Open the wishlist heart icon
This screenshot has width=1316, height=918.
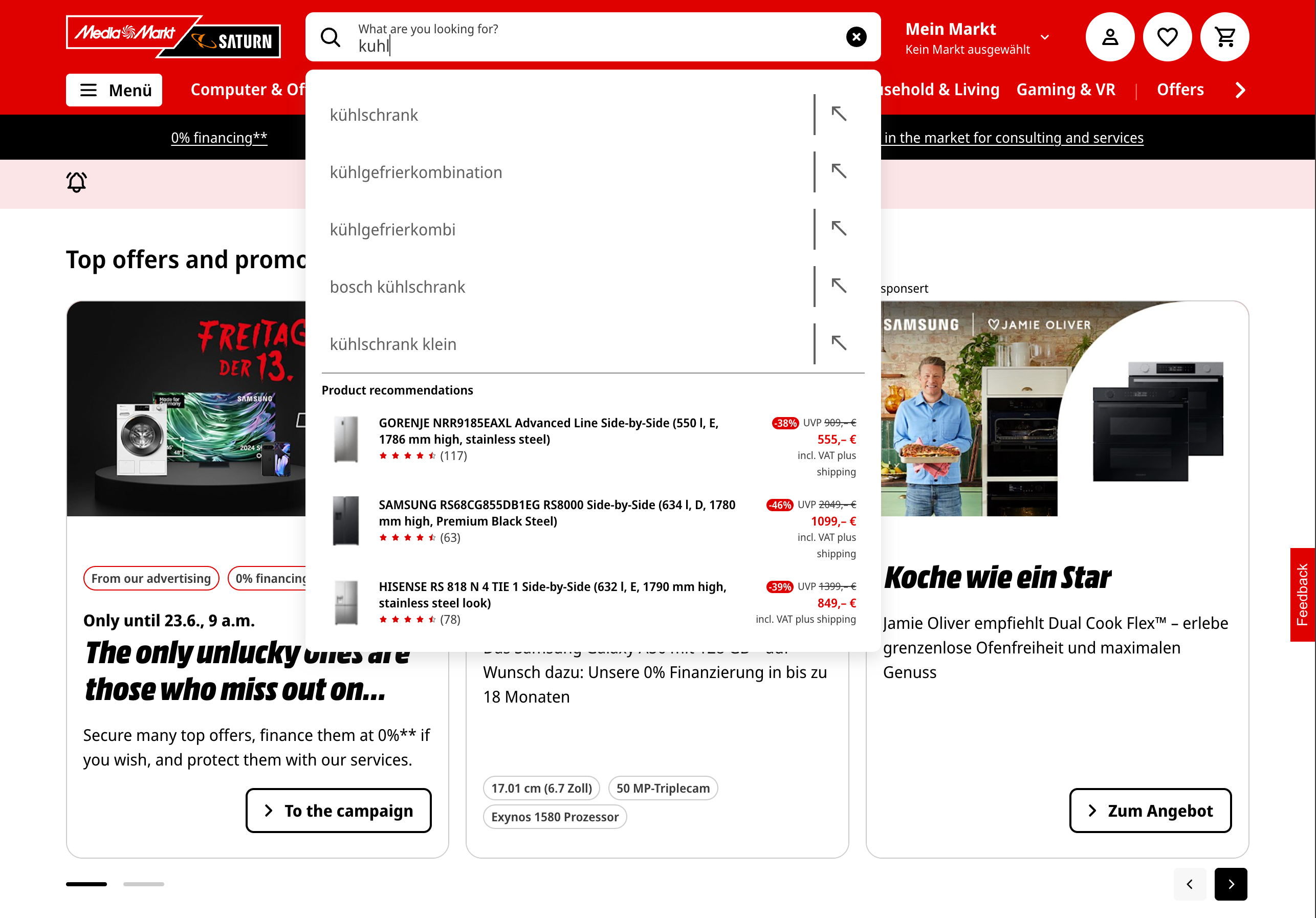pyautogui.click(x=1168, y=37)
